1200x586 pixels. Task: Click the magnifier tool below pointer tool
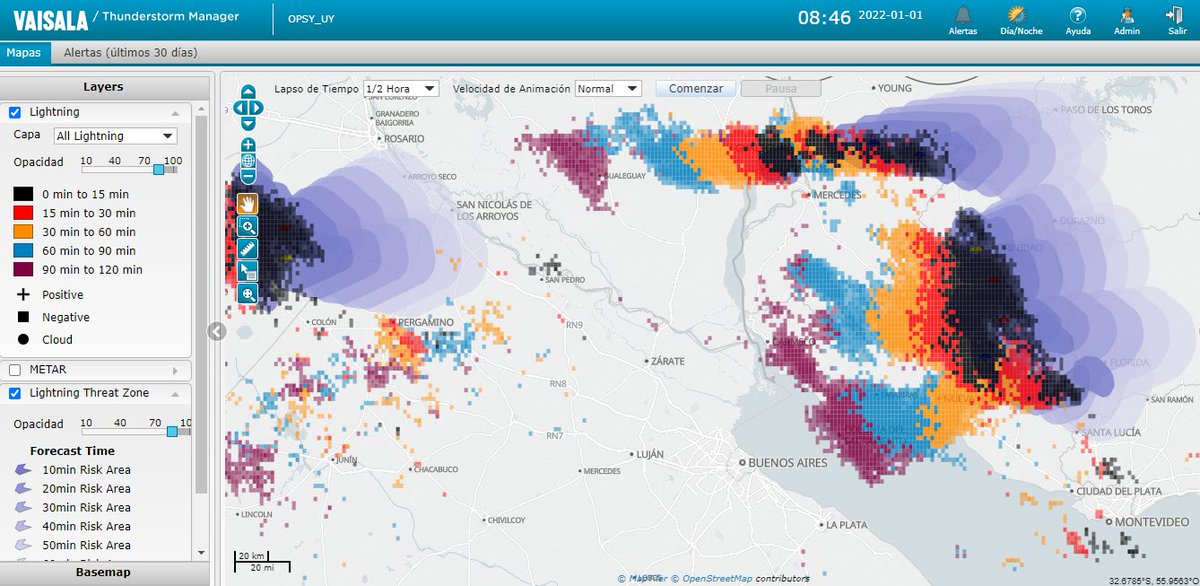(x=248, y=293)
